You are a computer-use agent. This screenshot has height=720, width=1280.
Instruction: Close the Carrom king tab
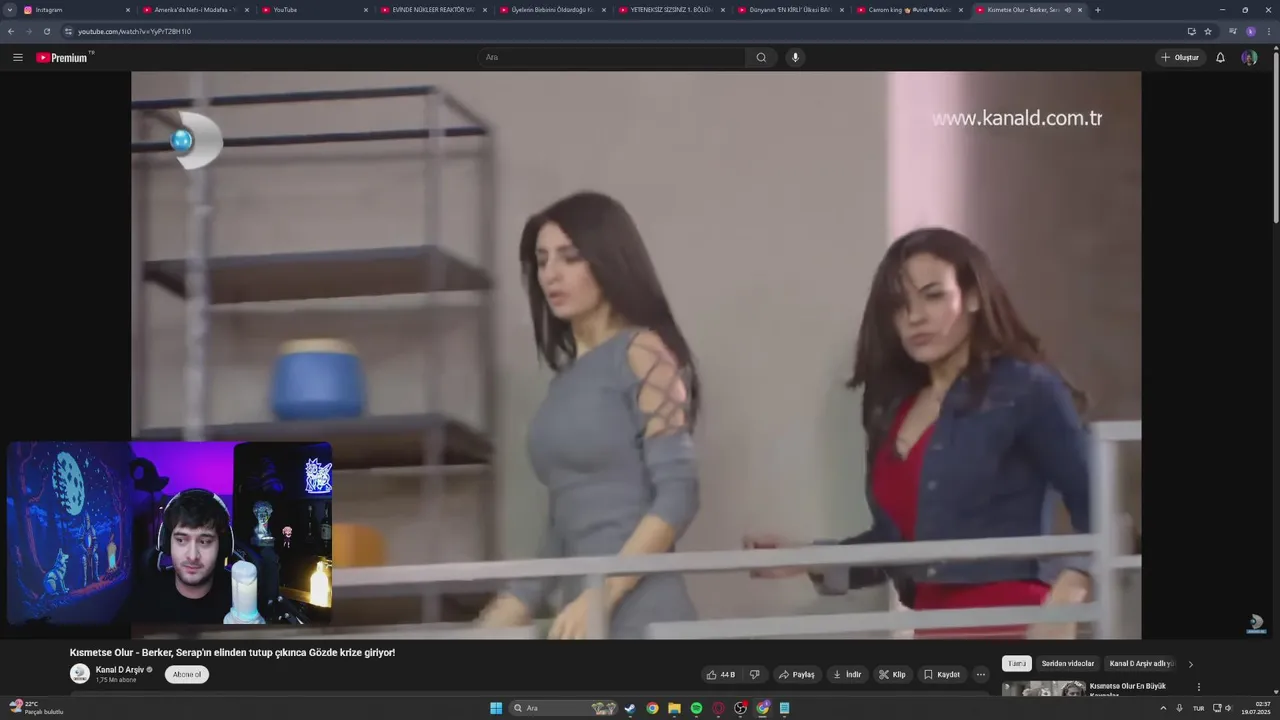coord(961,10)
